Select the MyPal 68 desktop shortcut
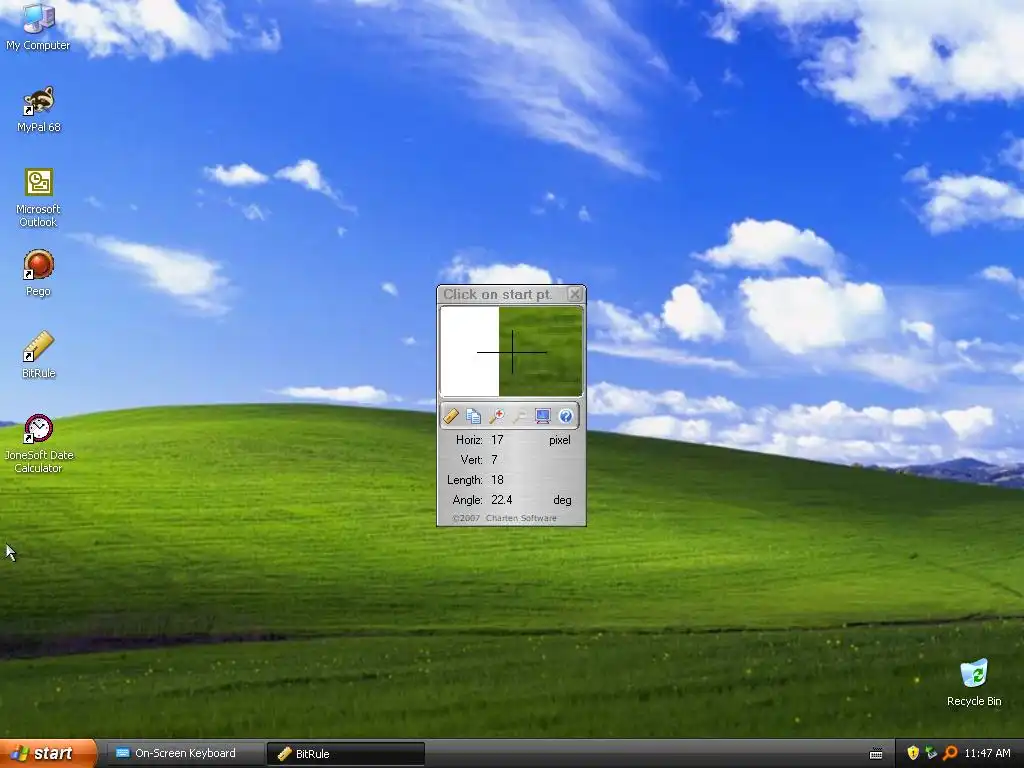 coord(39,109)
